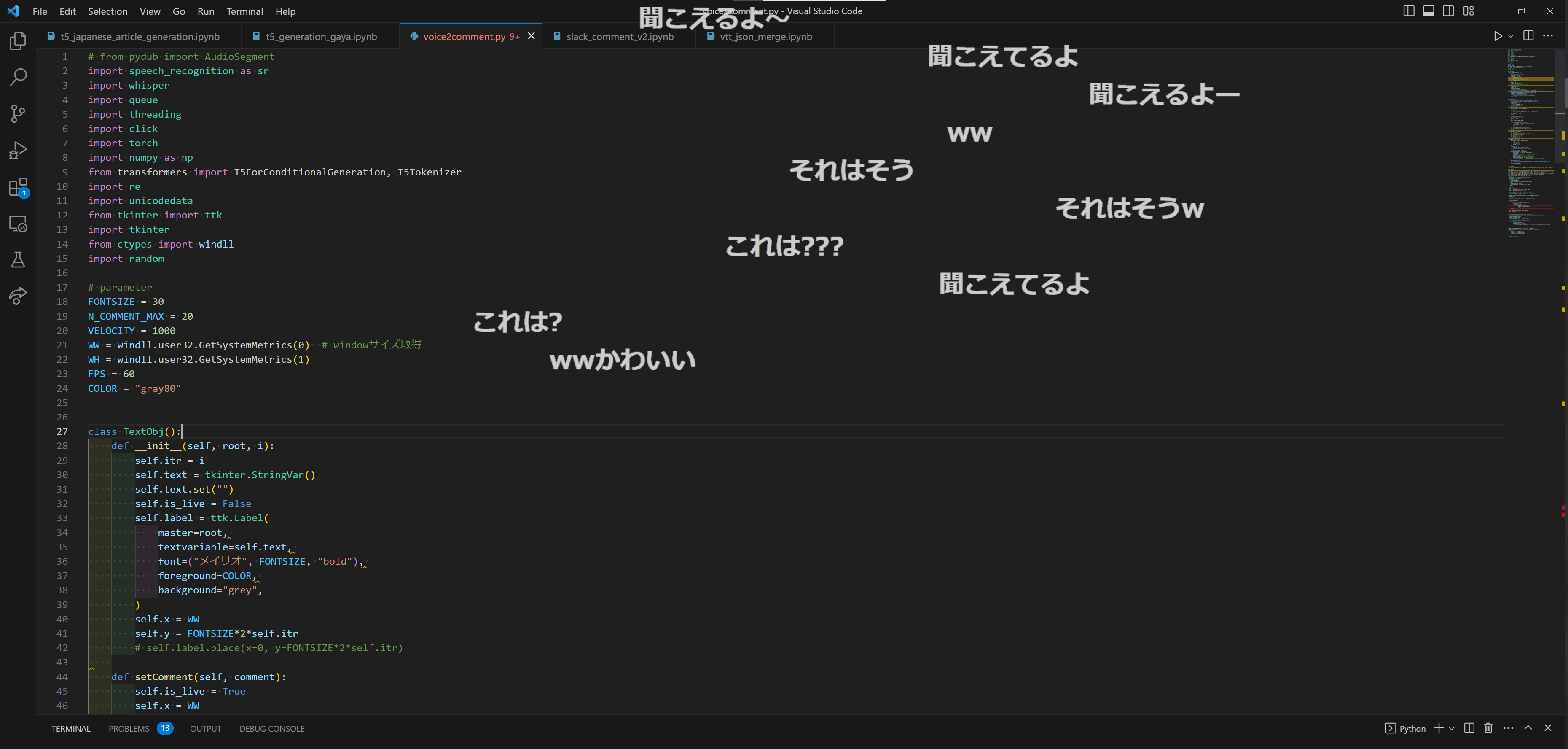Viewport: 1568px width, 749px height.
Task: Toggle the panel visibility in title bar
Action: pyautogui.click(x=1428, y=11)
